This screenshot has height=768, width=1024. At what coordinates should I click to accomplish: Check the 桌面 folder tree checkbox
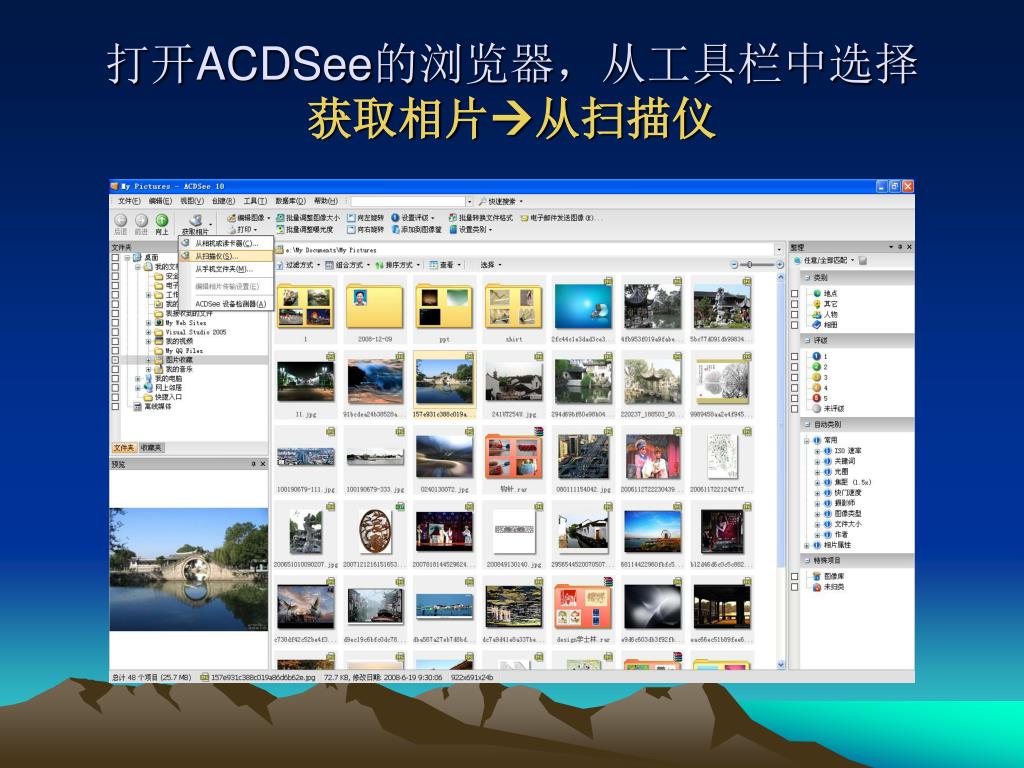click(x=116, y=257)
